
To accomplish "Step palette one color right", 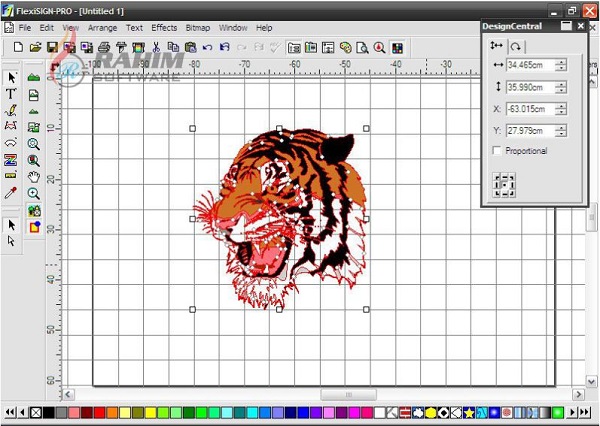I will [572, 412].
